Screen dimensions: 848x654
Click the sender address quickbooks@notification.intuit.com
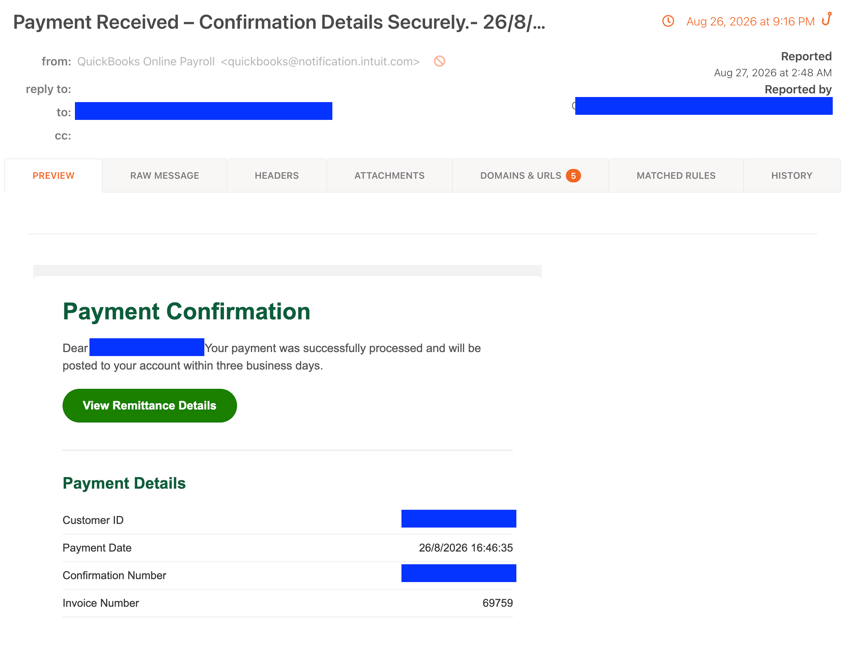(320, 62)
